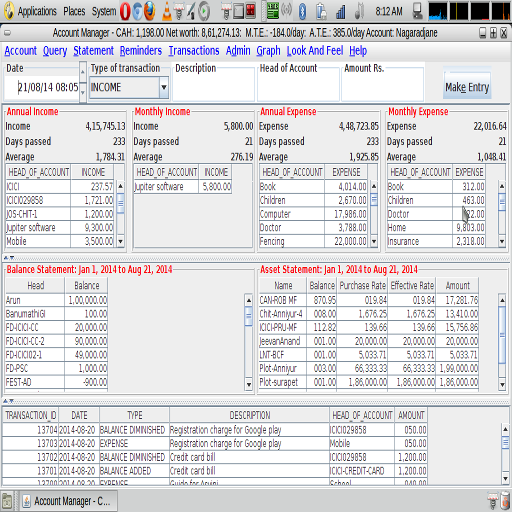This screenshot has height=512, width=512.
Task: Open the Trash icon in the bottom panel
Action: tap(506, 501)
